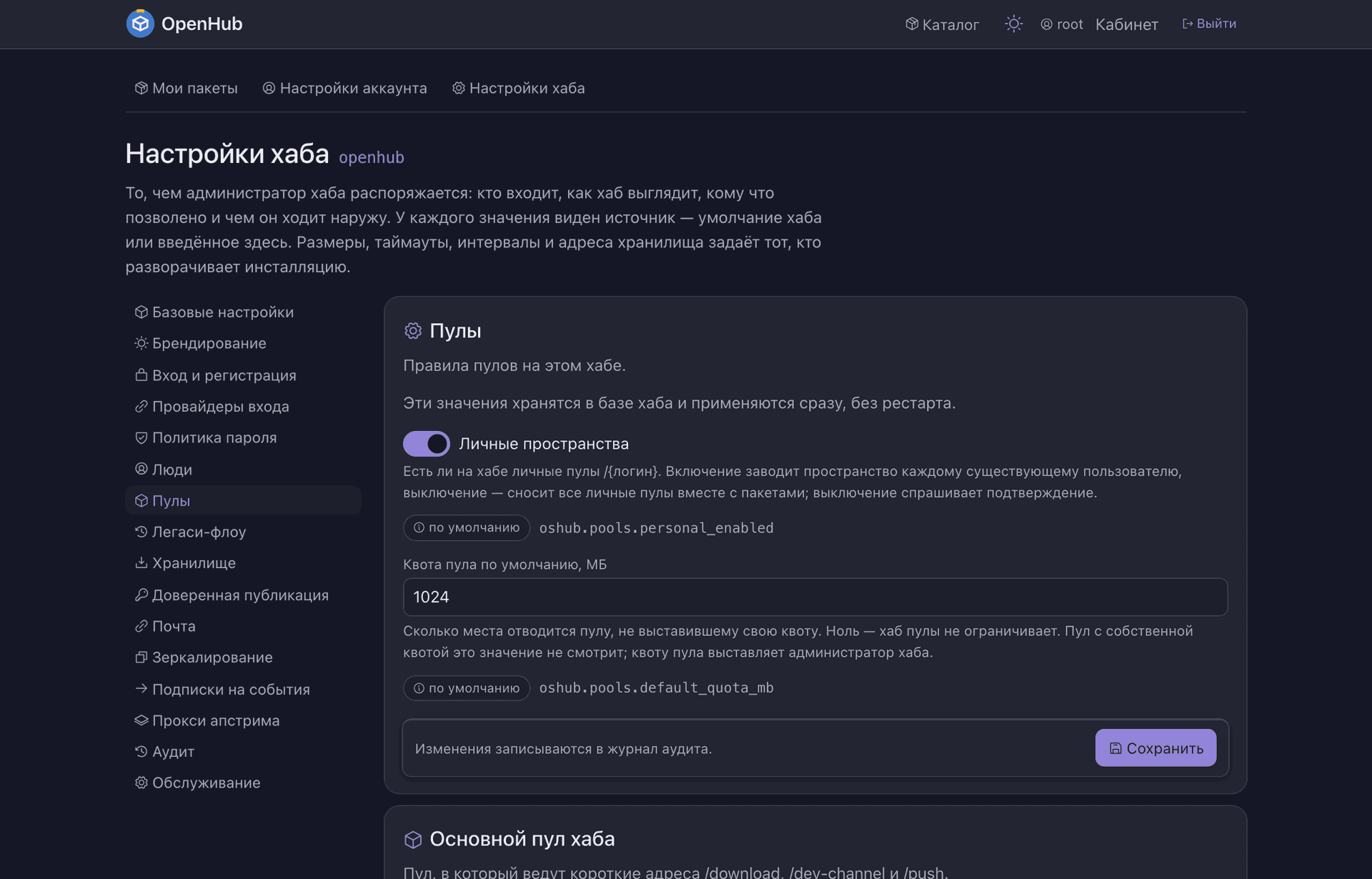The height and width of the screenshot is (879, 1372).
Task: Click the shield icon for Политика пароля
Action: [x=141, y=437]
